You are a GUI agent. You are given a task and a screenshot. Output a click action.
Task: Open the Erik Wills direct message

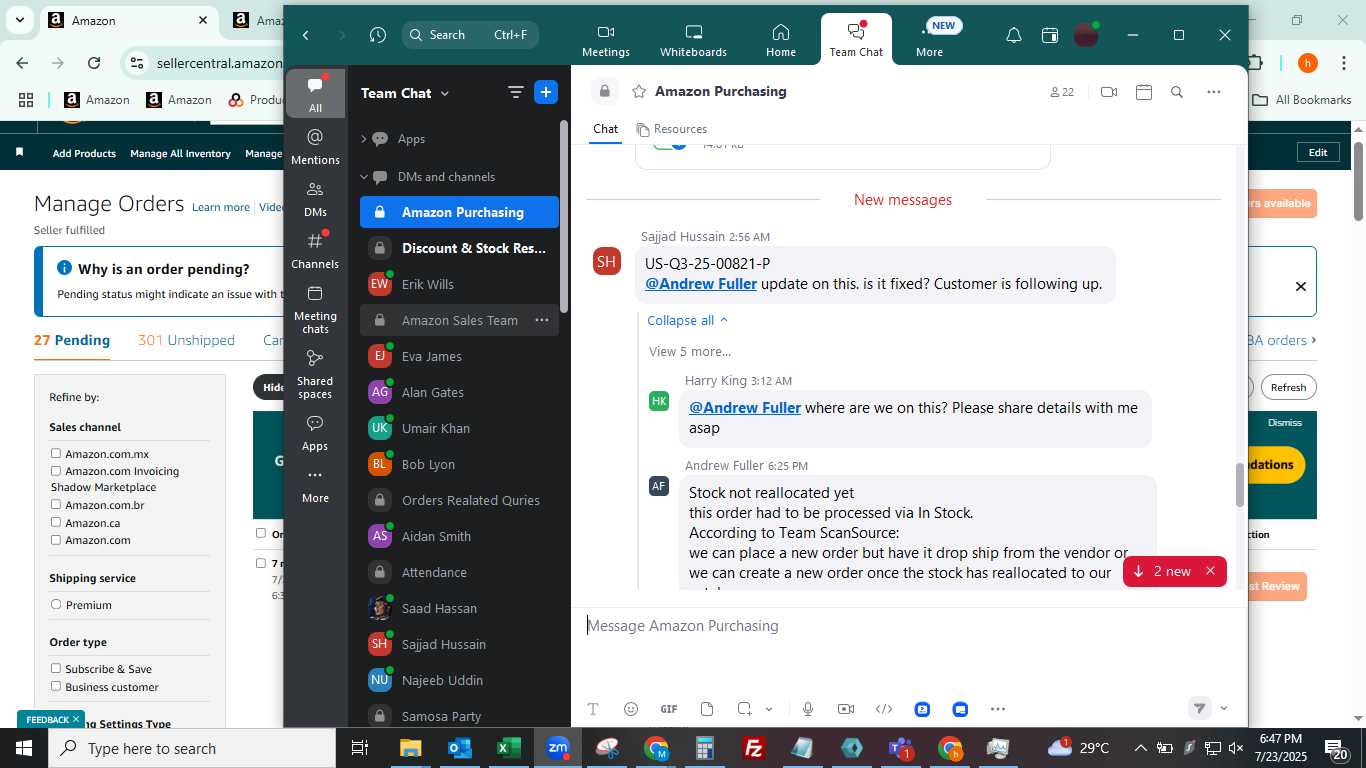(459, 284)
